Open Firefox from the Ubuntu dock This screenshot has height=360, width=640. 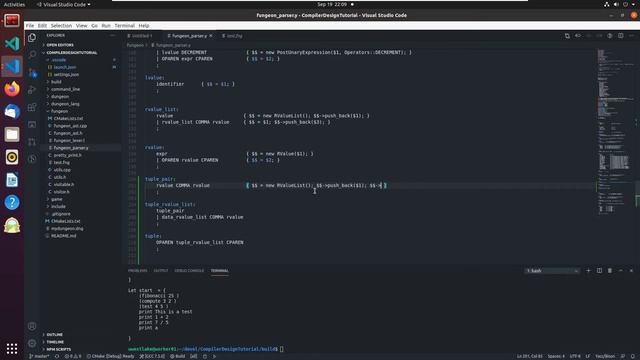pyautogui.click(x=12, y=89)
